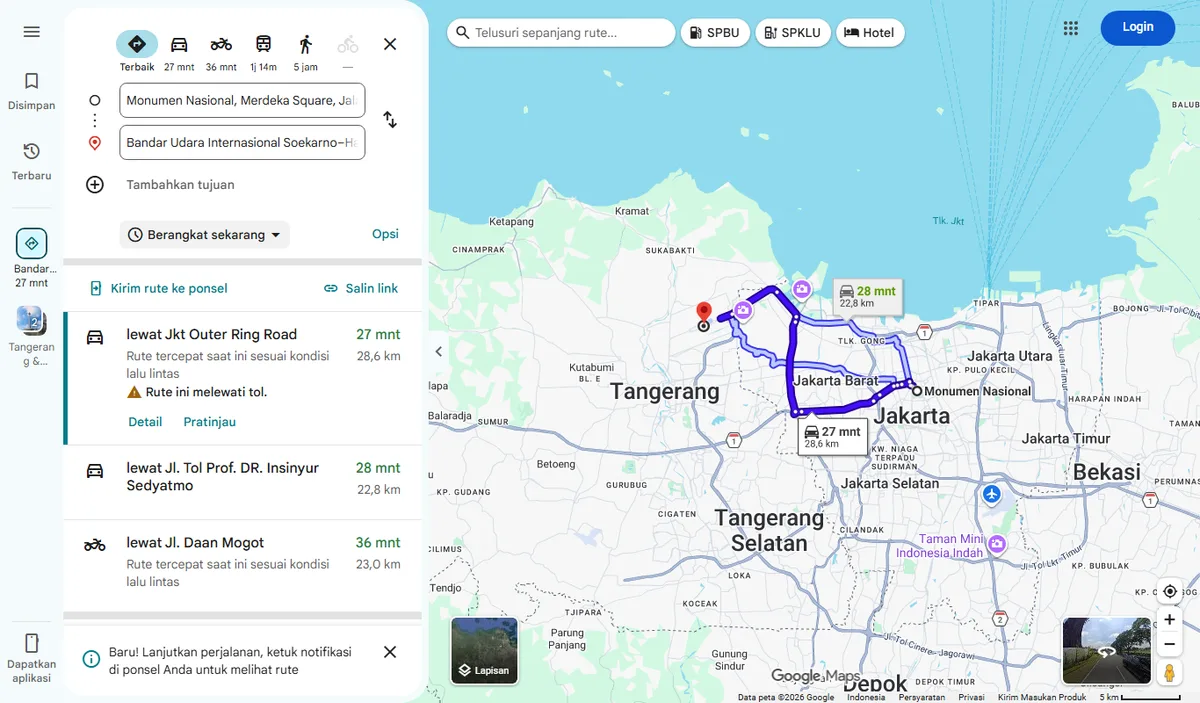
Task: Select motorcycle route lewat Jl. Daan Mogot
Action: [x=242, y=565]
